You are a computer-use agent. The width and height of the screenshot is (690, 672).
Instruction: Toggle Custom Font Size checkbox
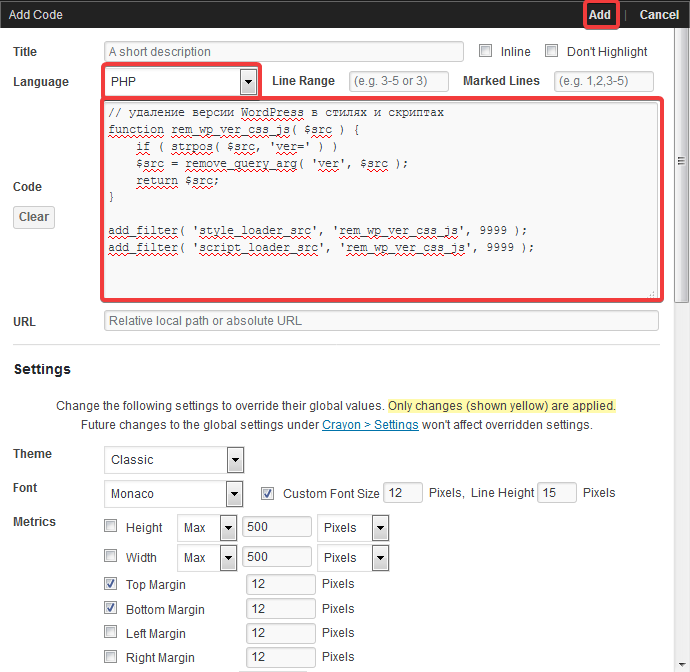(267, 493)
